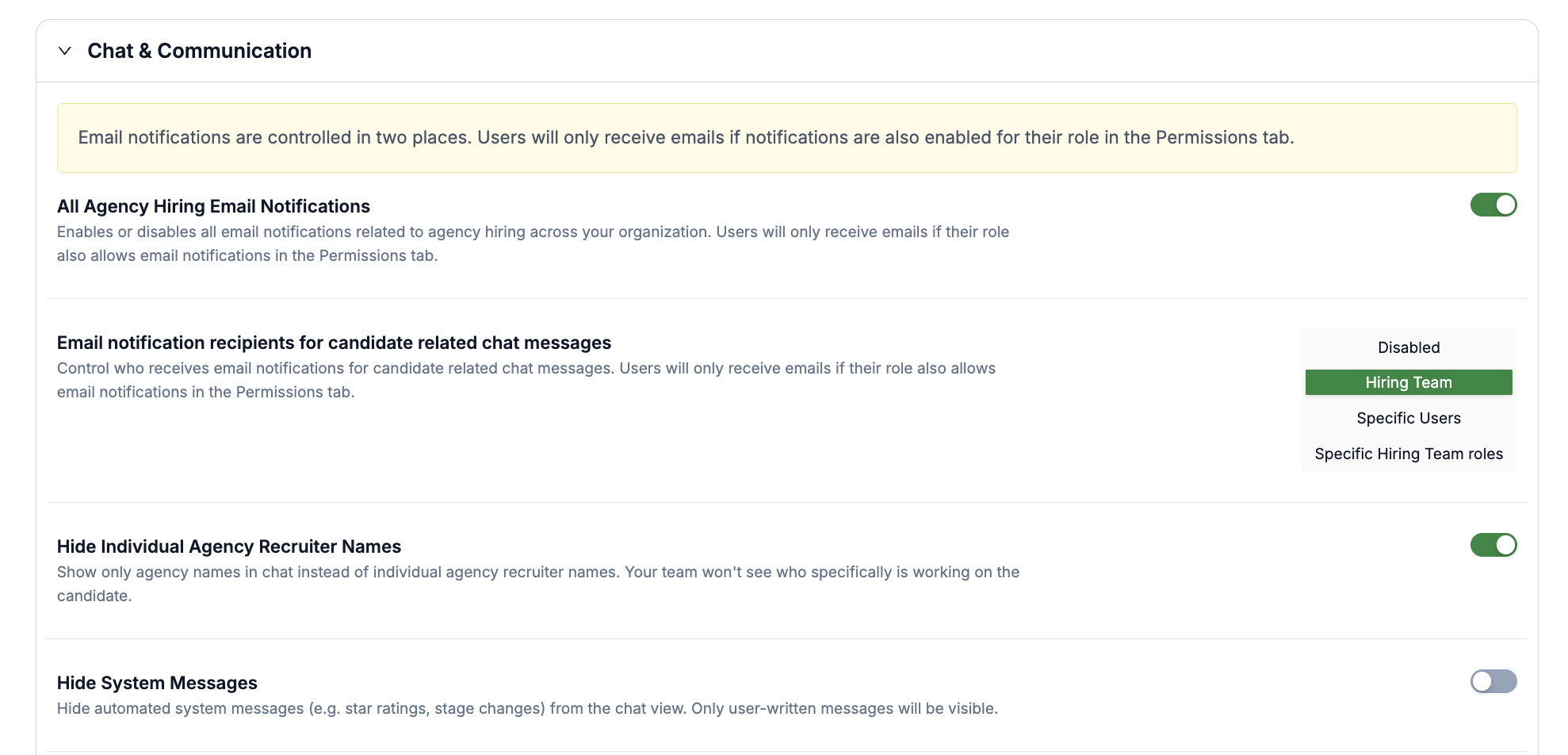1568x755 pixels.
Task: Enable the Hide System Messages switch
Action: [x=1493, y=681]
